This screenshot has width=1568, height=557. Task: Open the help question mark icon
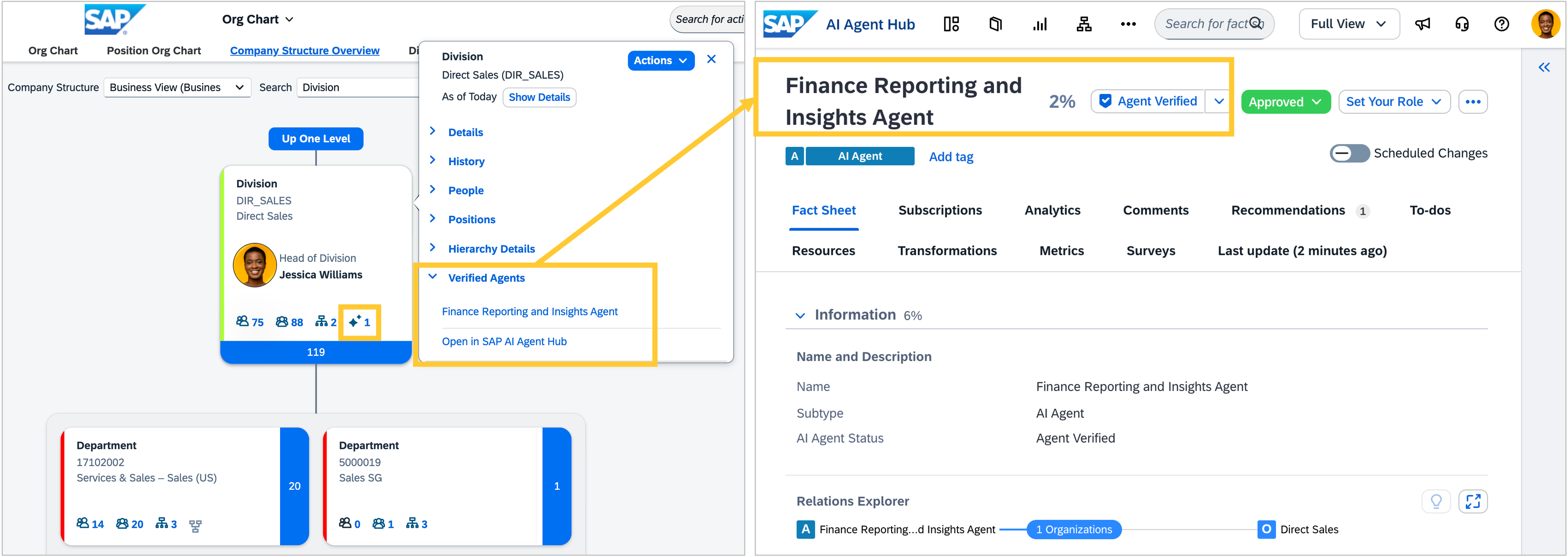(1502, 24)
